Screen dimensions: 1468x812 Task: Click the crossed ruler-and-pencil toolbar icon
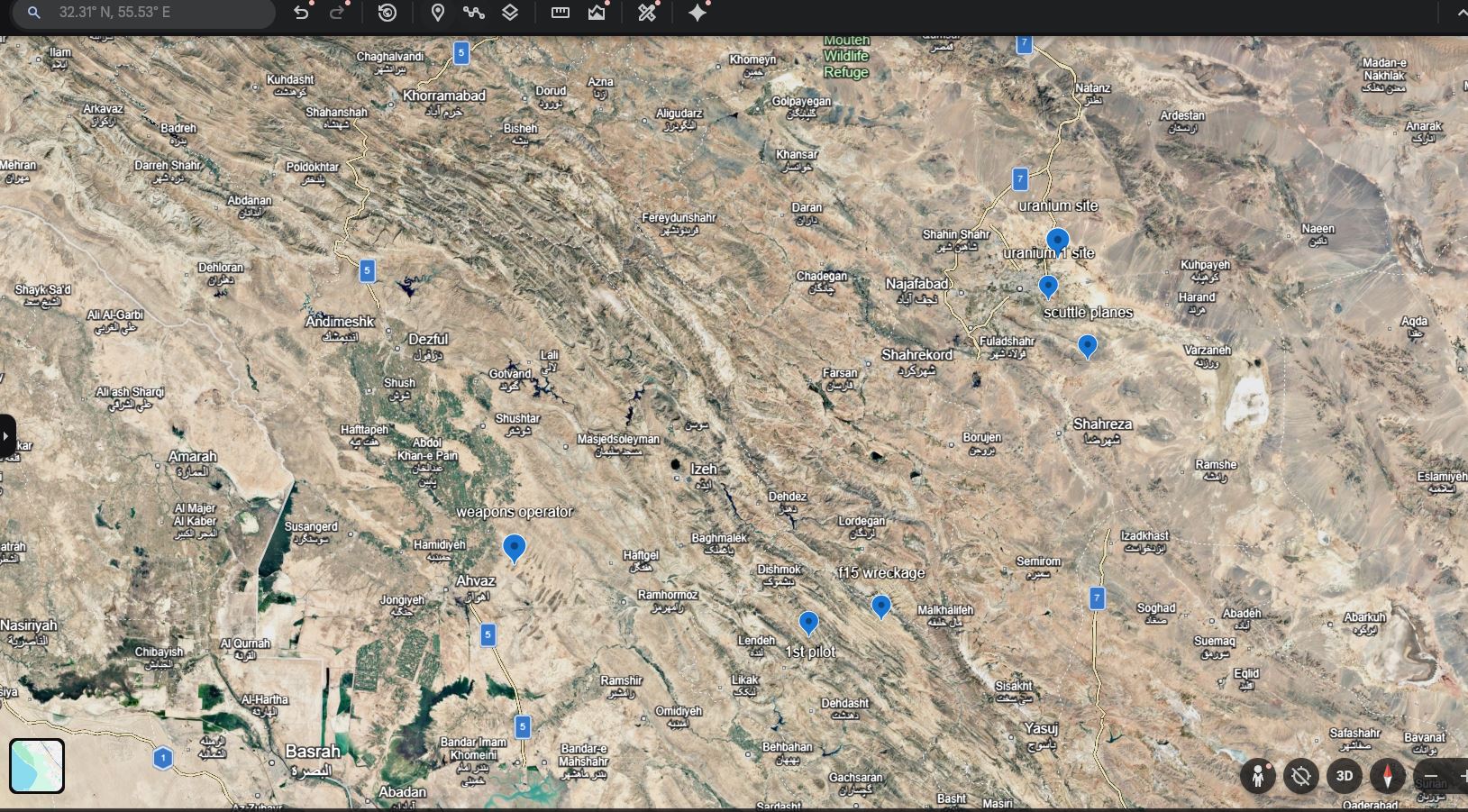[x=647, y=13]
